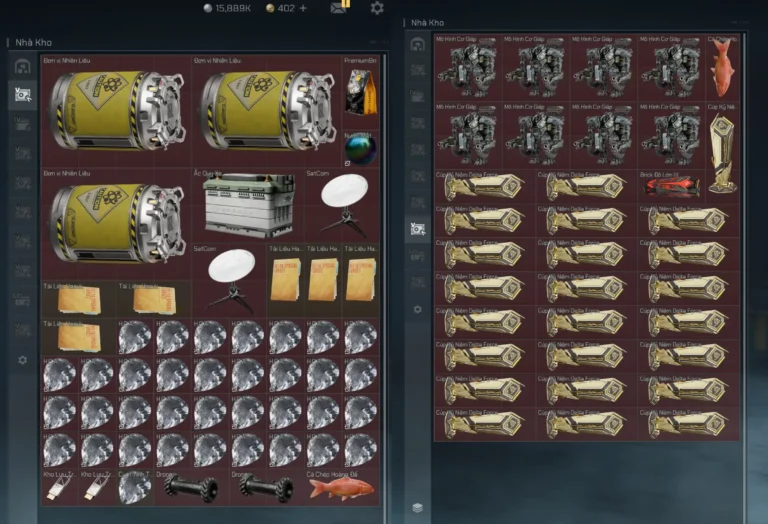Click the 15,889K currency balance
The width and height of the screenshot is (768, 524).
point(227,8)
